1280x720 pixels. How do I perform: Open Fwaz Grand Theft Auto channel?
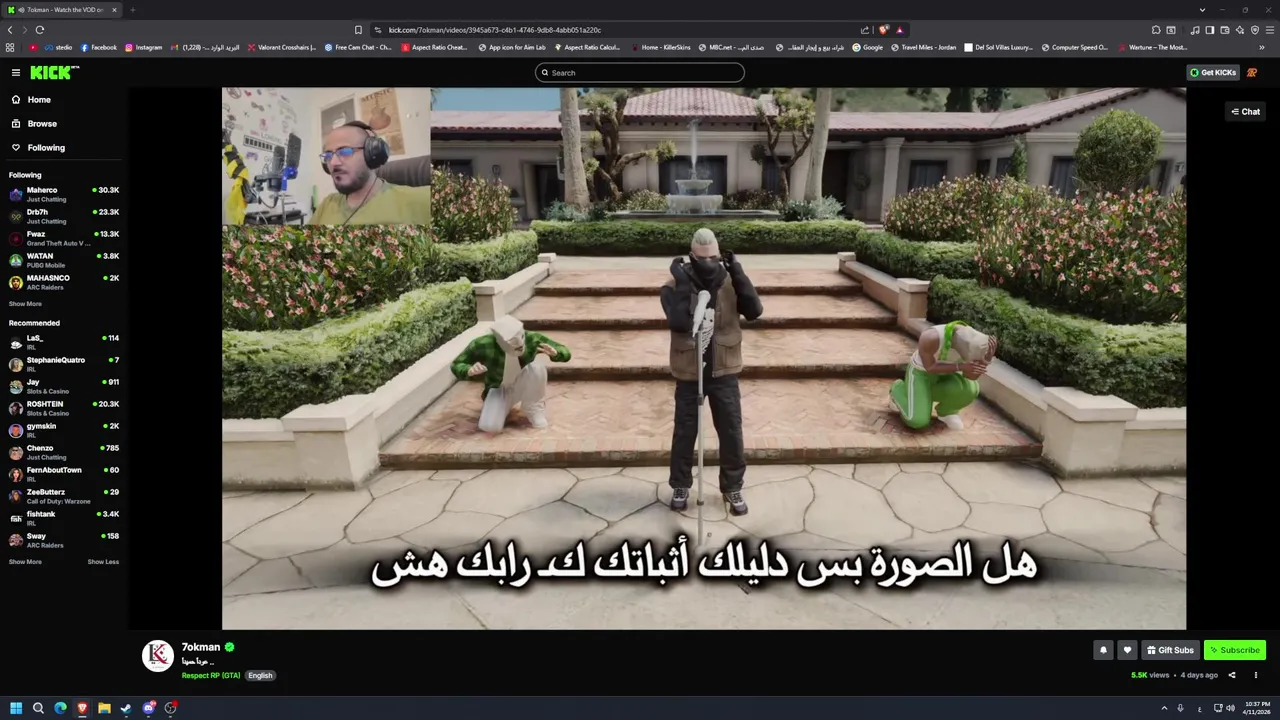click(x=64, y=238)
